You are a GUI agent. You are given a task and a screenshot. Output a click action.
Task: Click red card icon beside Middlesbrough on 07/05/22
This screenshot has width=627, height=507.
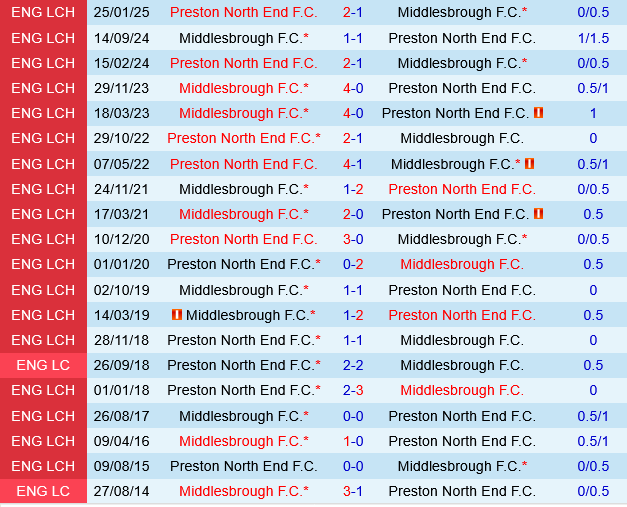coord(529,164)
